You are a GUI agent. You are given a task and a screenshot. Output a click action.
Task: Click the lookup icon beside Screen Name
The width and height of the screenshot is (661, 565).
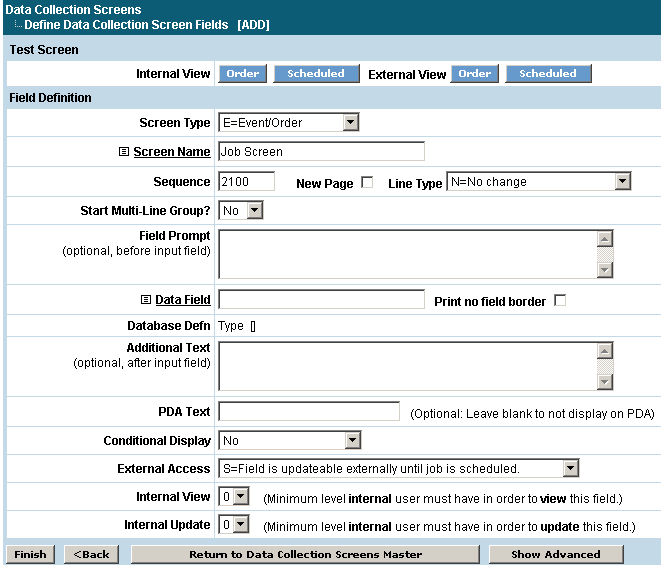(x=124, y=151)
